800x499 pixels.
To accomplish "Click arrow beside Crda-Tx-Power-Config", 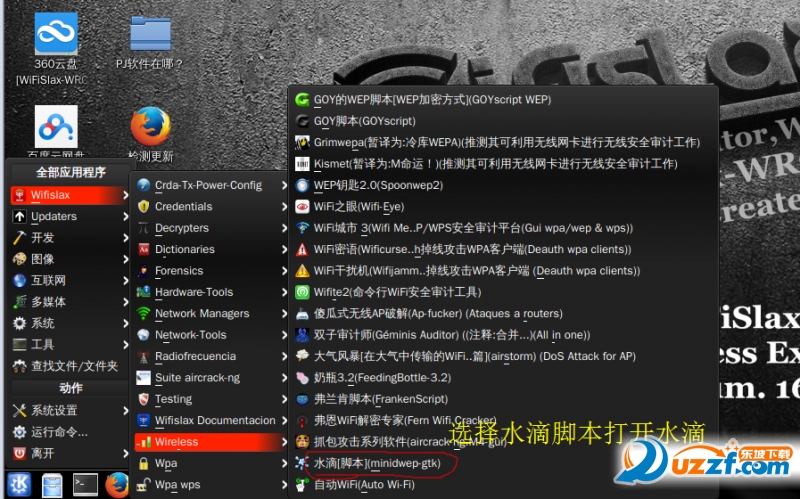I will tap(284, 185).
